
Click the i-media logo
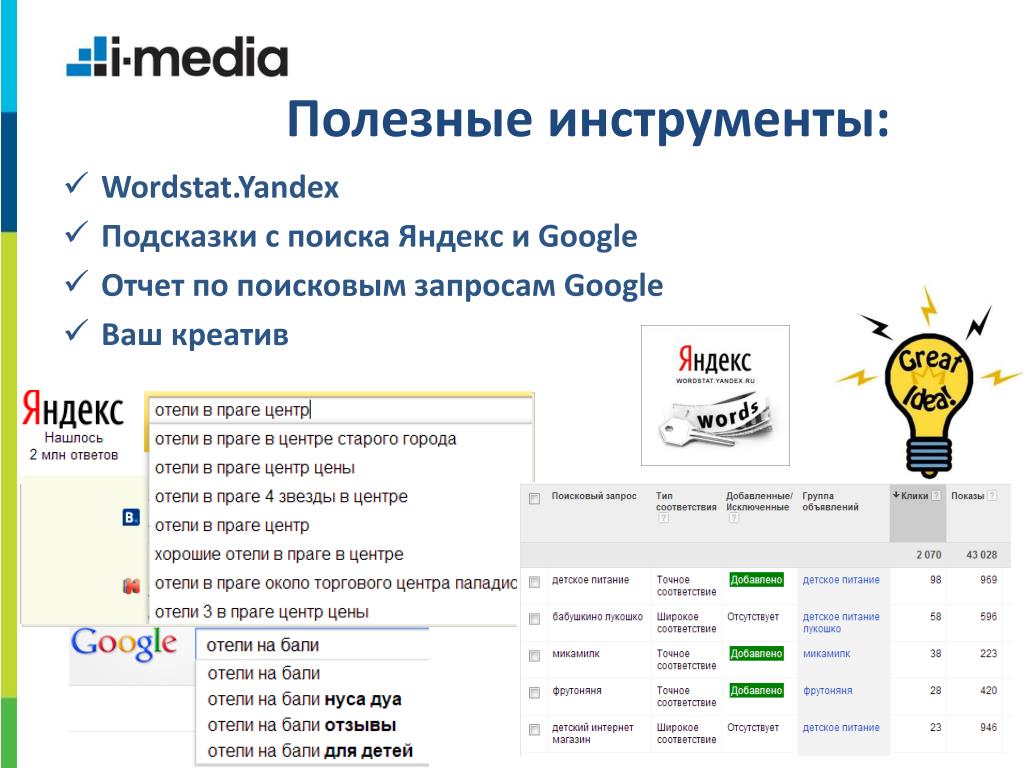177,57
